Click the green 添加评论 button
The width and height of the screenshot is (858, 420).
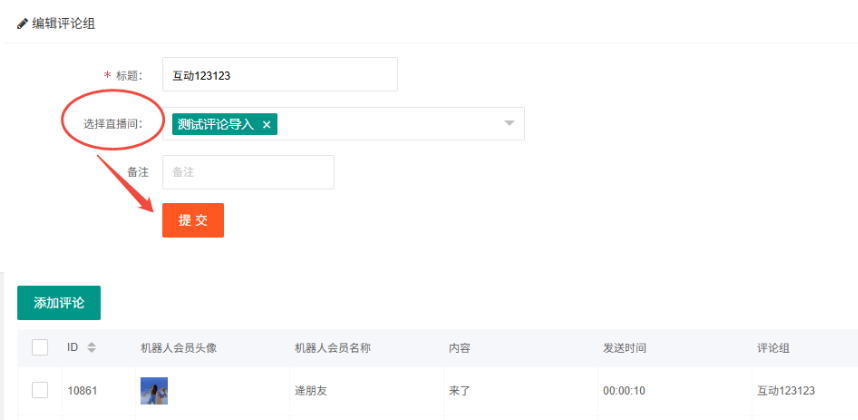pyautogui.click(x=59, y=302)
